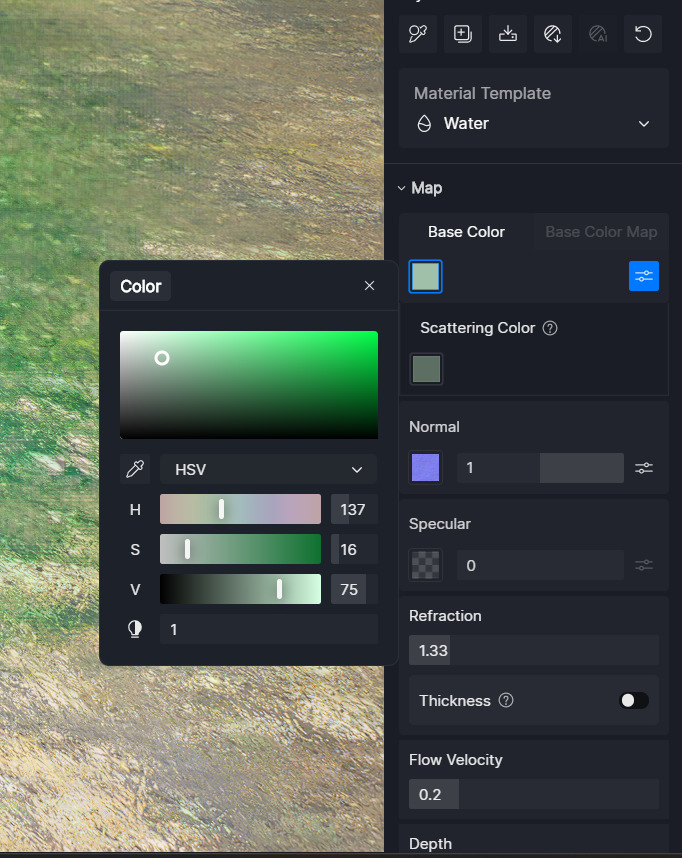Click the Hue slider track
The image size is (682, 858).
click(240, 509)
